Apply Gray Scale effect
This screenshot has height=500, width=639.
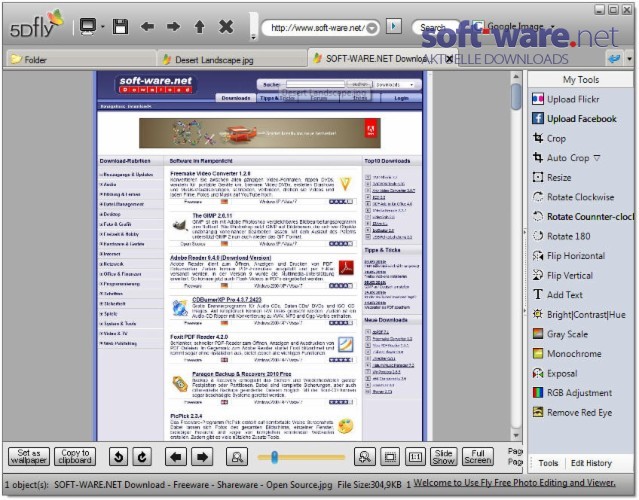560,334
